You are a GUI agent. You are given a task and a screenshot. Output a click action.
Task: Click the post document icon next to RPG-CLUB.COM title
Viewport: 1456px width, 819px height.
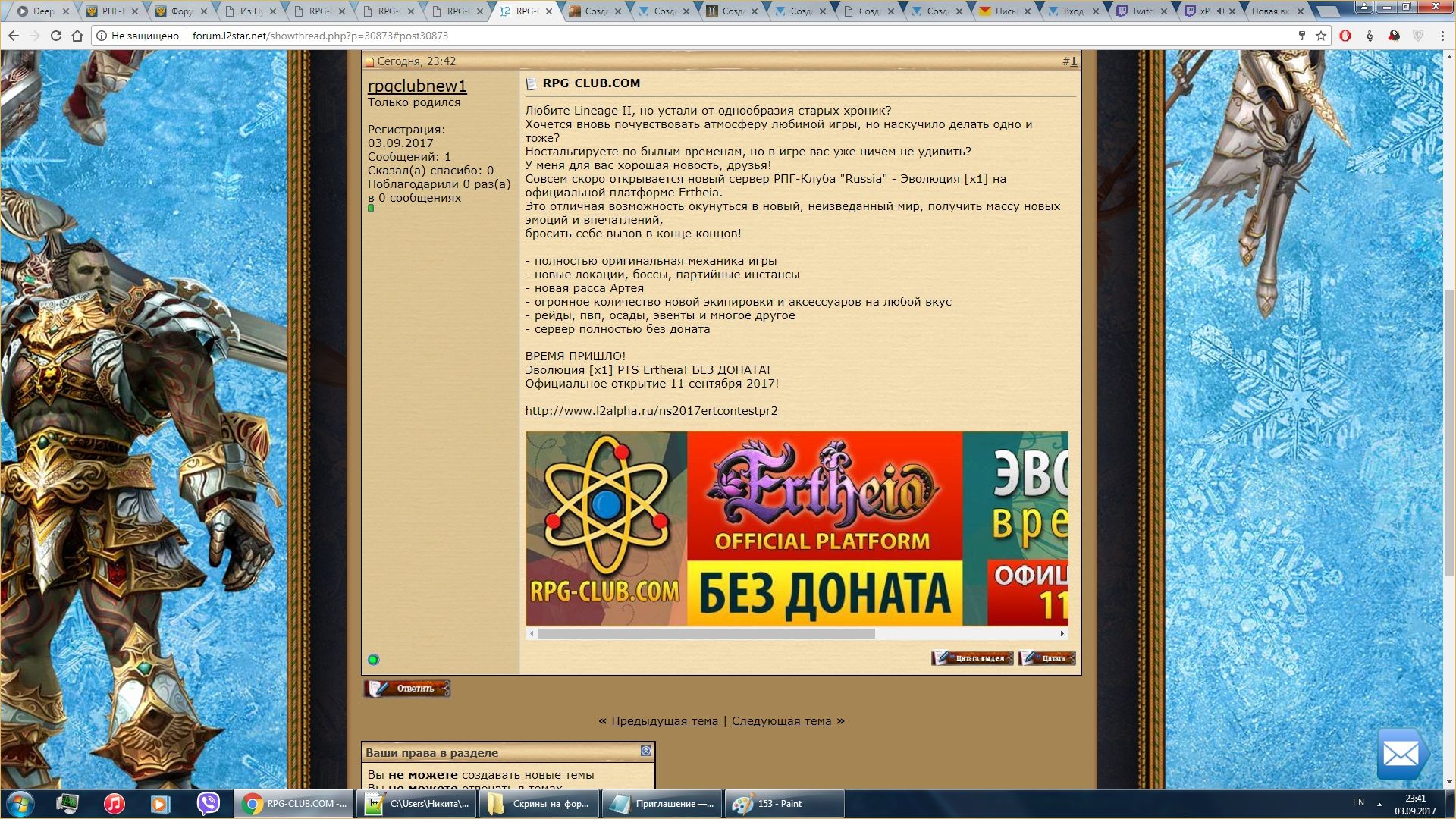(x=531, y=83)
